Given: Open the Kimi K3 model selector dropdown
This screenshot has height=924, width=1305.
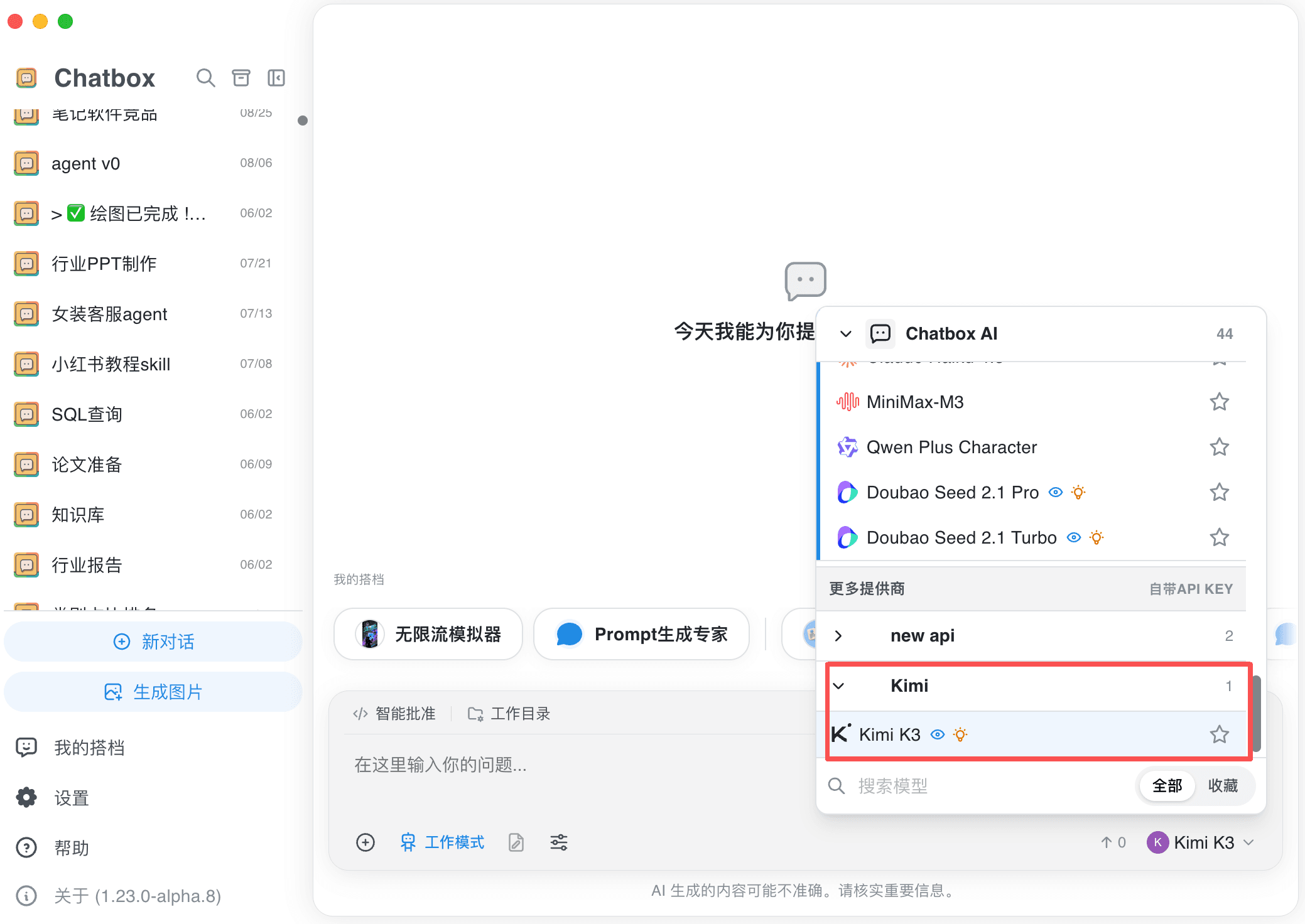Looking at the screenshot, I should tap(1200, 842).
